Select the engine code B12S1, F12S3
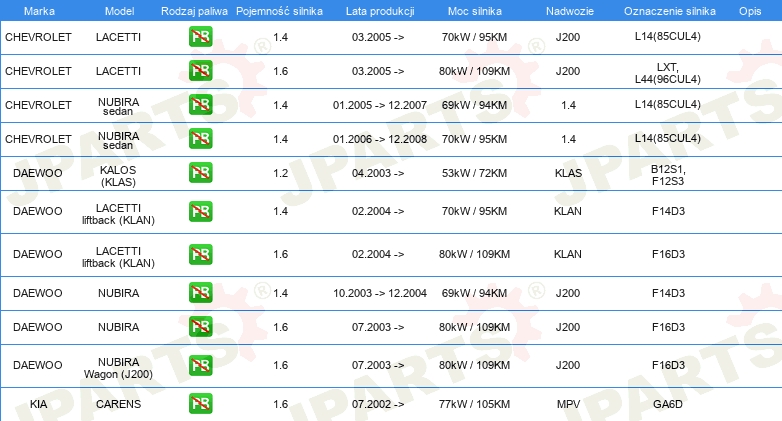The image size is (782, 421). (668, 175)
